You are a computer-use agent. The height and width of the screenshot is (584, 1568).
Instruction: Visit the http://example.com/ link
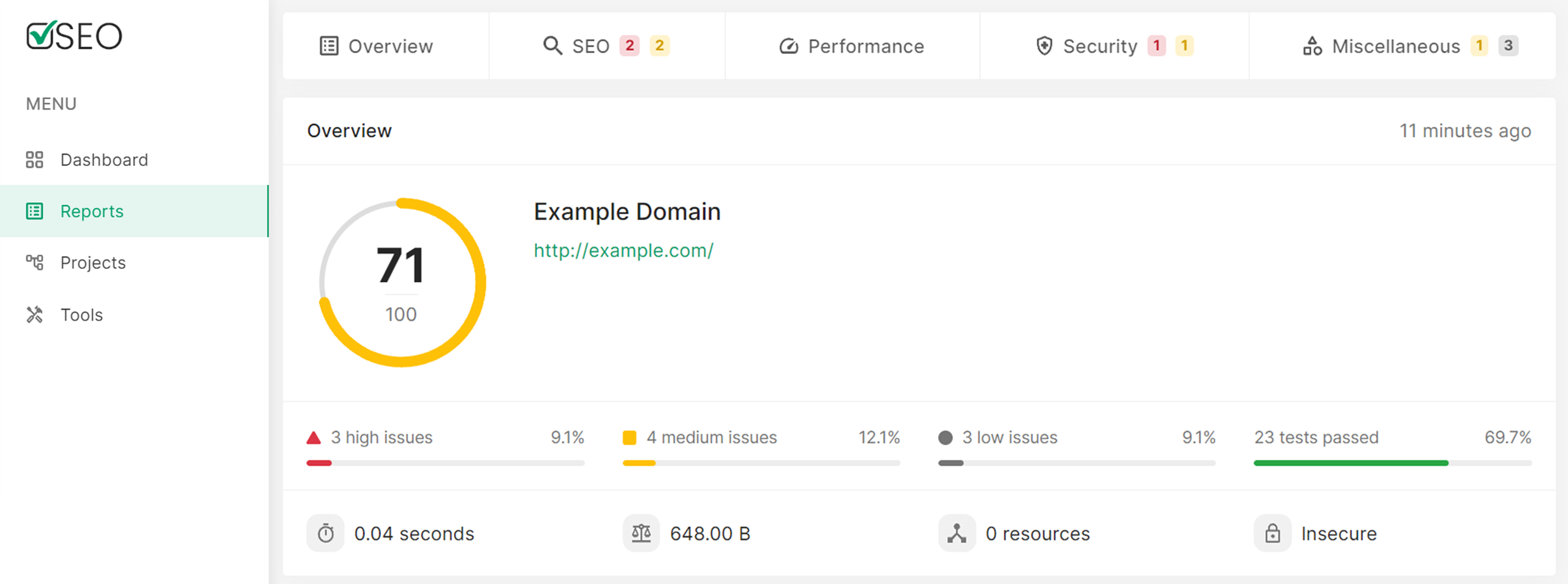click(x=622, y=250)
